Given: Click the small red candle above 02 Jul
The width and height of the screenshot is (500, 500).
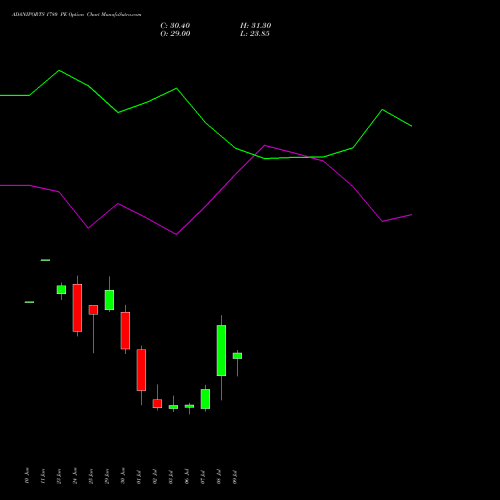Looking at the screenshot, I should tap(157, 404).
